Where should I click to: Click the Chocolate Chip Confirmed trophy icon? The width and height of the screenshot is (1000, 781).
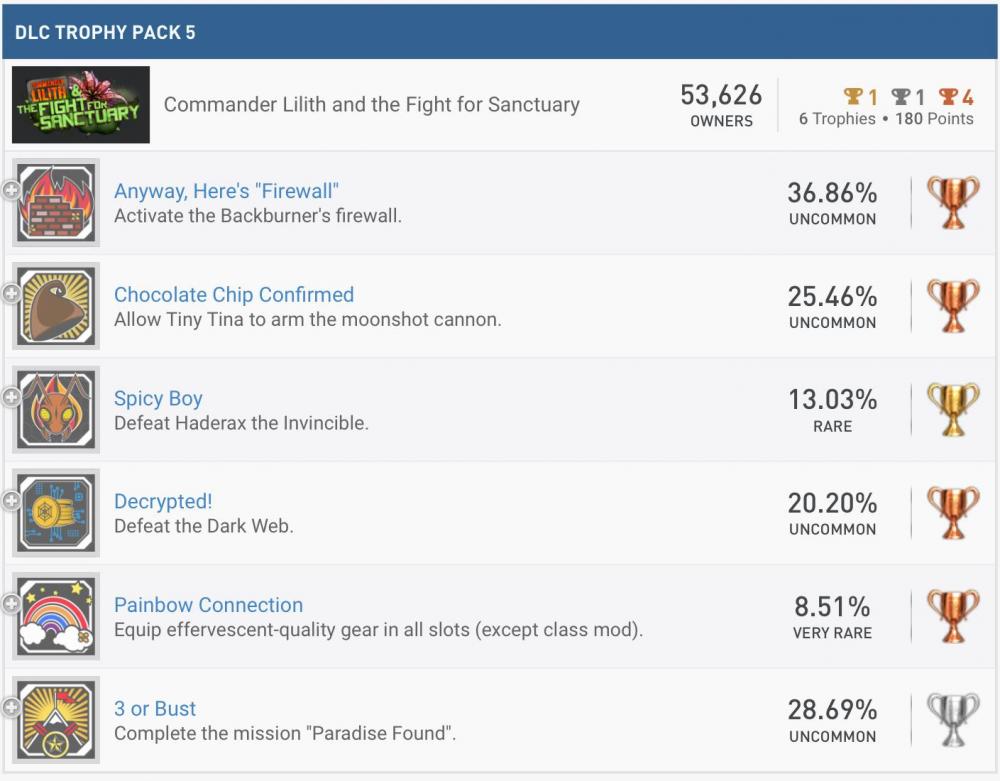point(56,306)
